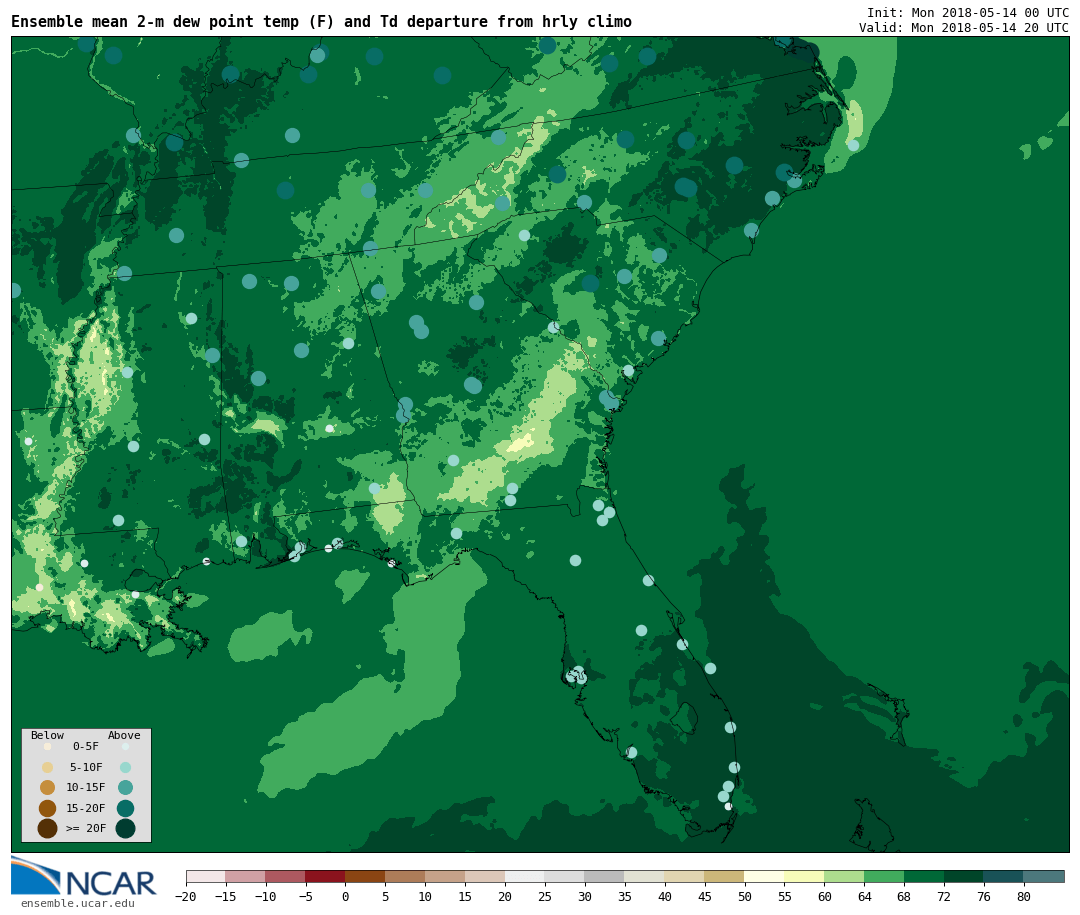Pick the gold color segment between 45 and 50
Screen dimensions: 1080x915
coord(725,876)
